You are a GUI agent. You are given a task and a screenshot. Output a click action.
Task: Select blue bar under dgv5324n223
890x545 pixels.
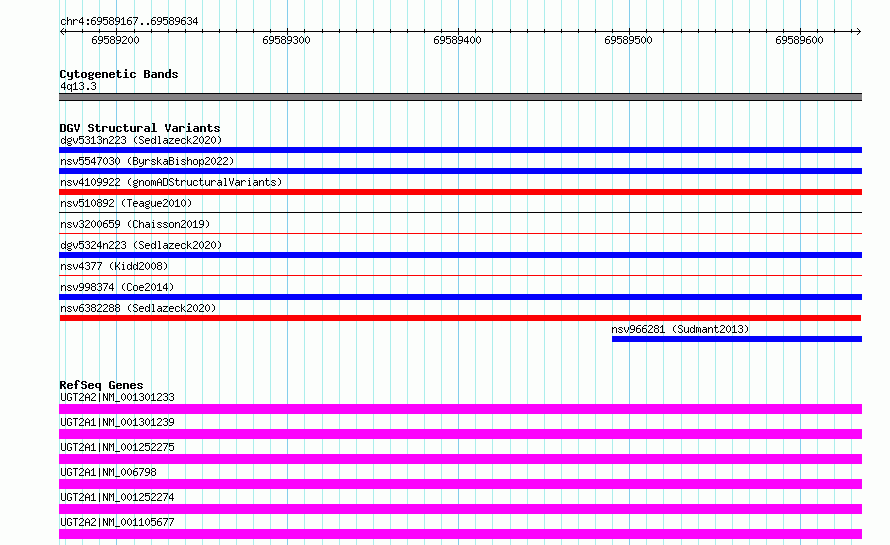[460, 255]
